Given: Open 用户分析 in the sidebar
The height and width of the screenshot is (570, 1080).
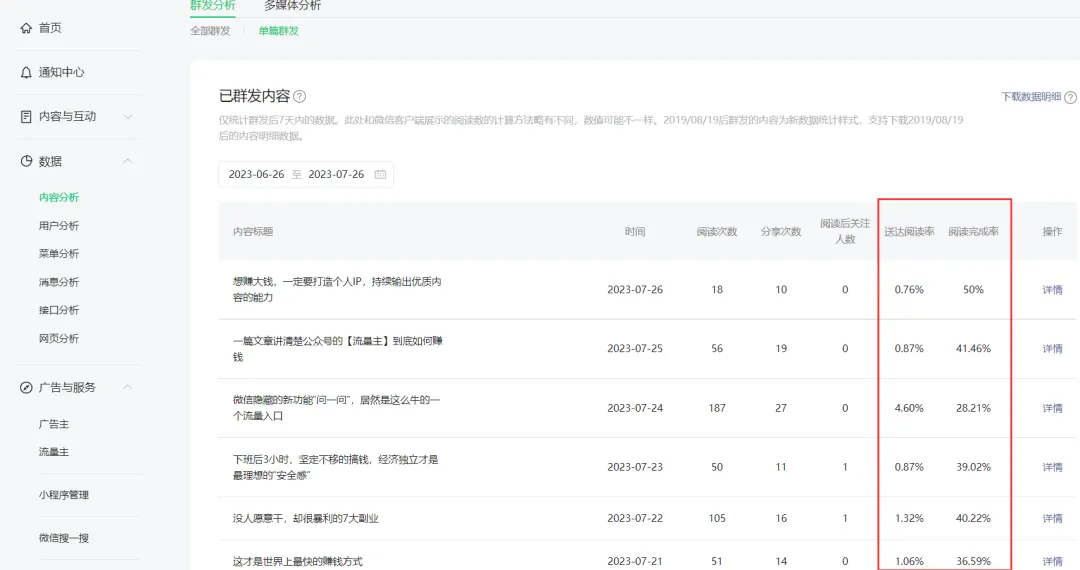Looking at the screenshot, I should pos(59,226).
